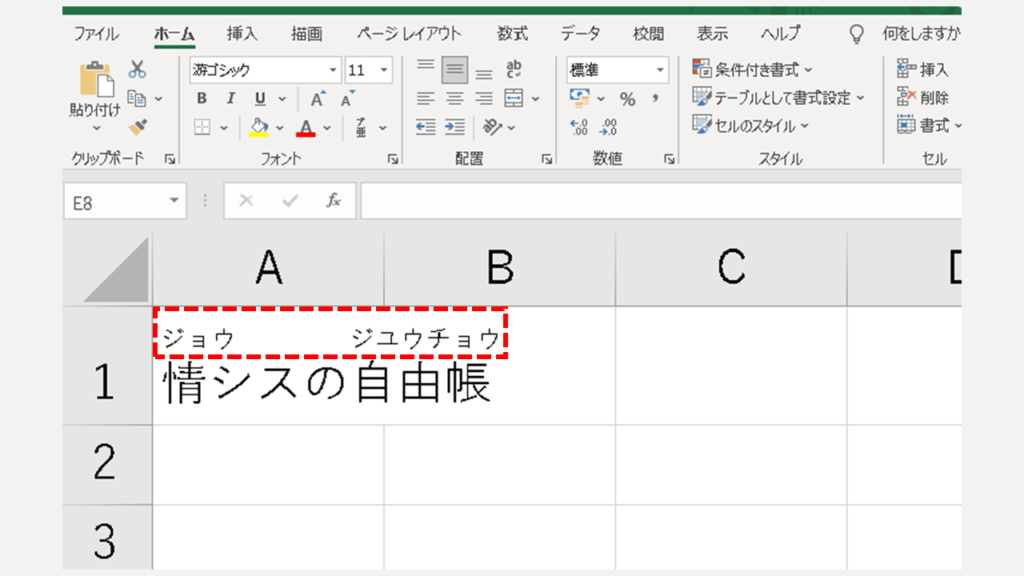Switch to the データ tab
Viewport: 1024px width, 576px height.
pos(580,34)
